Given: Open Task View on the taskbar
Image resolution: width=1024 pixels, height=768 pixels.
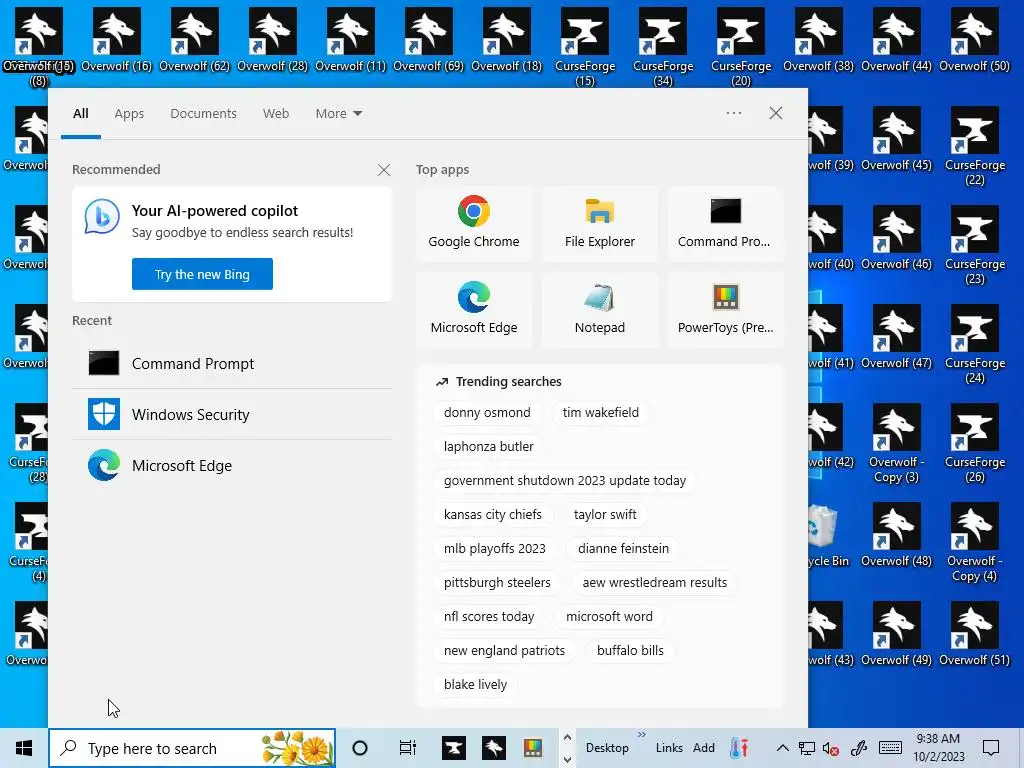Looking at the screenshot, I should pos(408,748).
